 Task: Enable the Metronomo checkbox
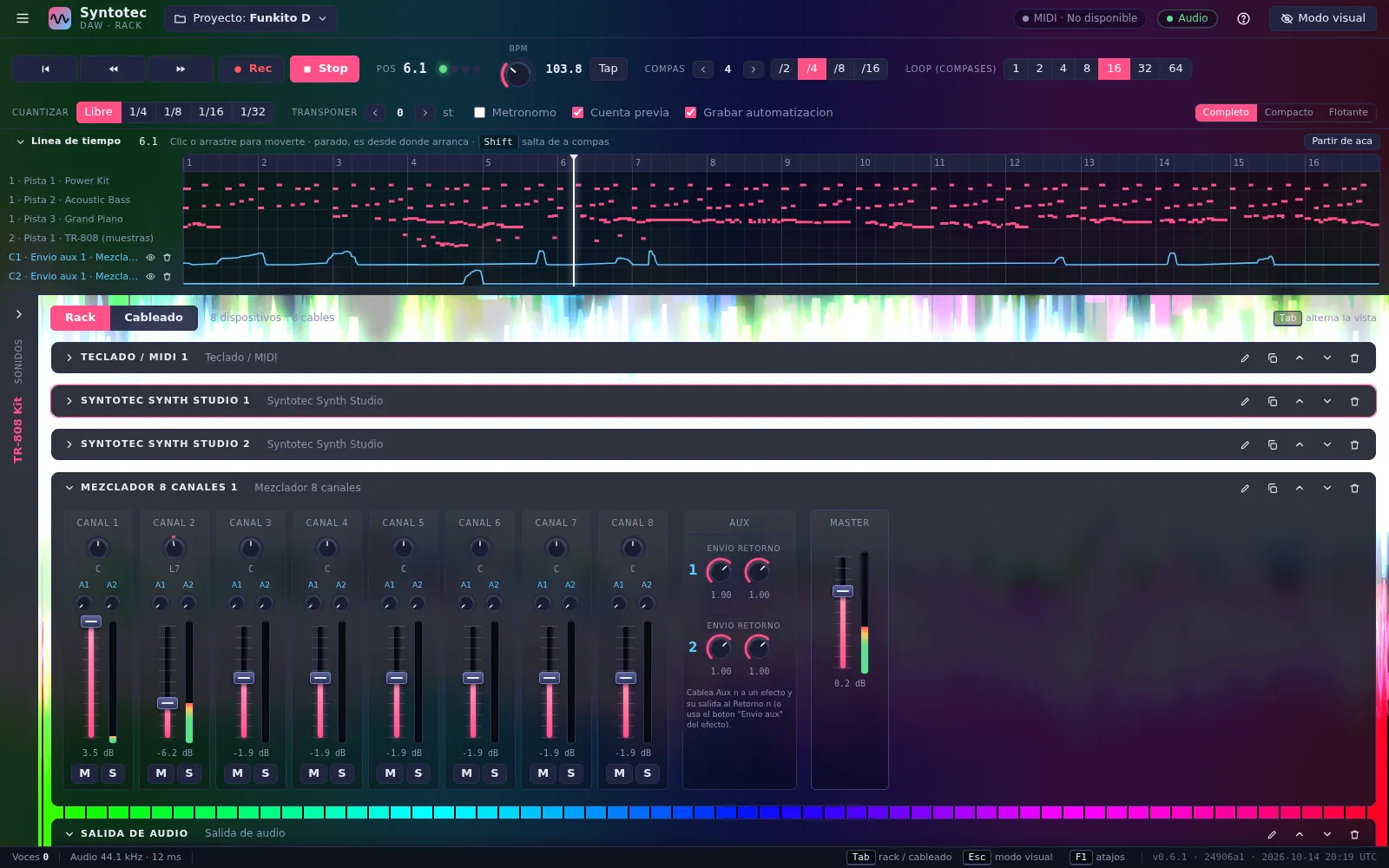click(479, 113)
